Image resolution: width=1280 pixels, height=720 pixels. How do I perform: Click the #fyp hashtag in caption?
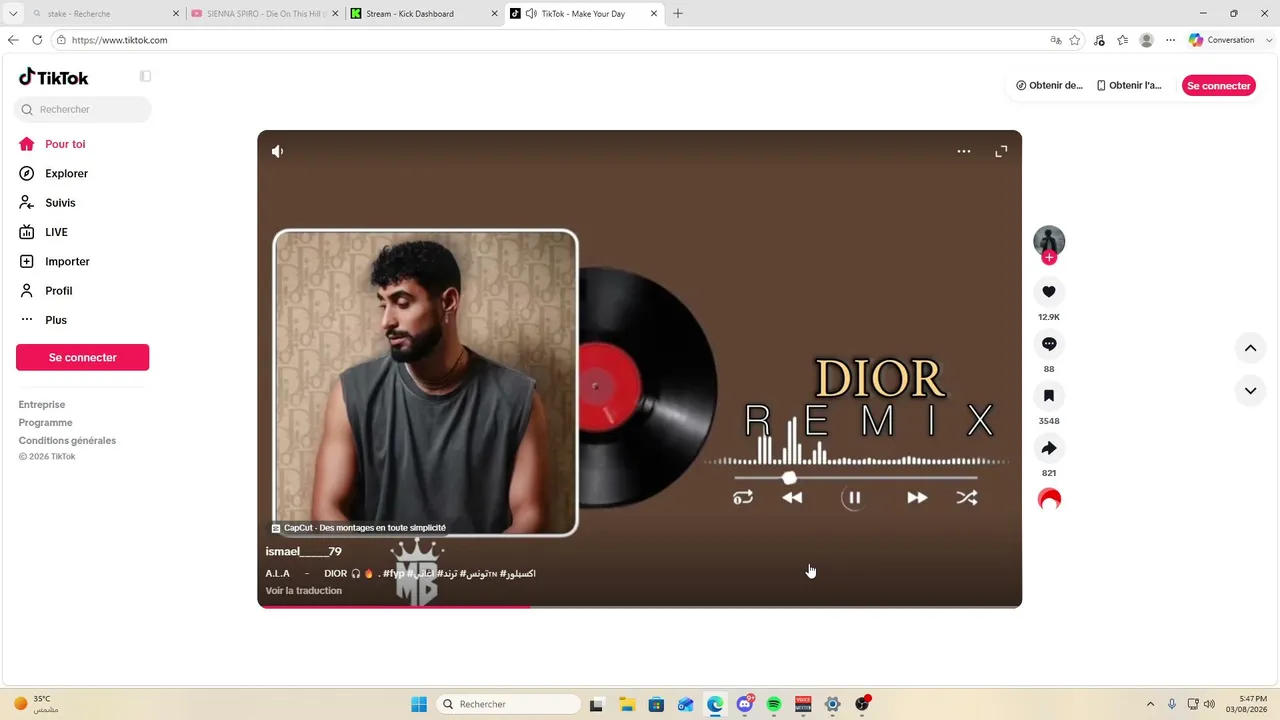tap(393, 573)
